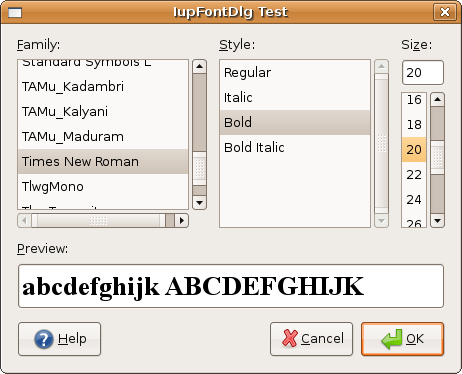Screen dimensions: 462x374
Task: Click the Style list scroll-up arrow
Action: pos(381,66)
